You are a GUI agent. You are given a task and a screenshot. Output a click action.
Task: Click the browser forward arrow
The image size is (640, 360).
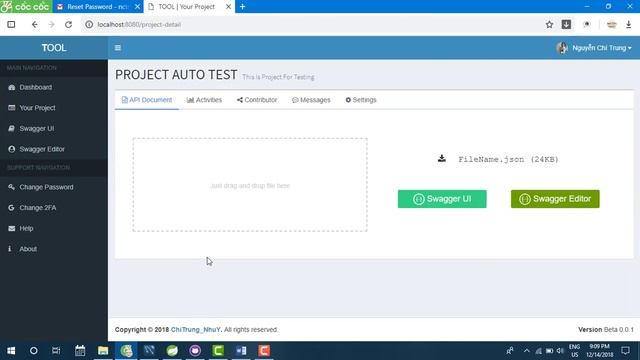point(51,24)
